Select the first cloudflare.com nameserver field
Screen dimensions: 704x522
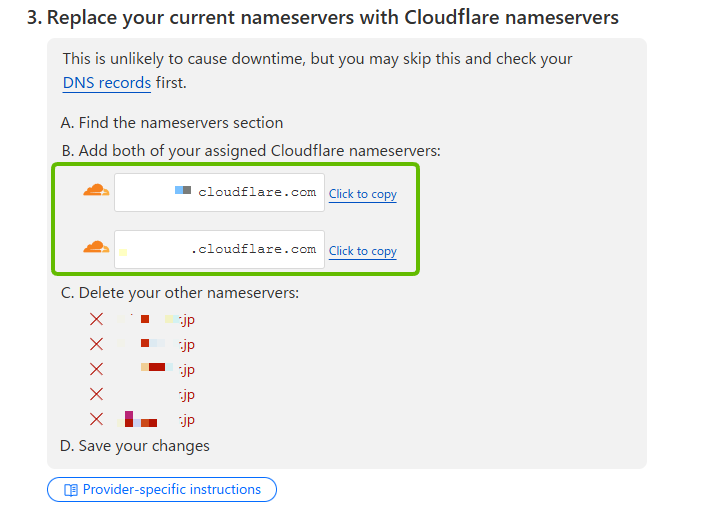(x=219, y=192)
